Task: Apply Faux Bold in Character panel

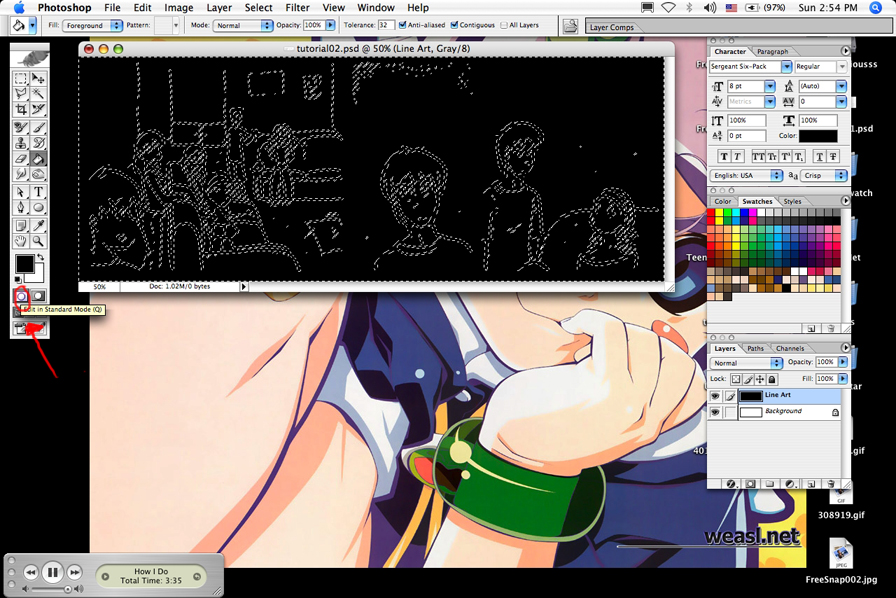Action: tap(724, 157)
